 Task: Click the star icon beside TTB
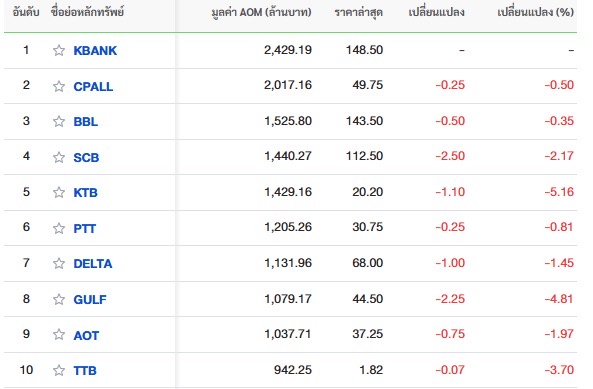pos(59,370)
